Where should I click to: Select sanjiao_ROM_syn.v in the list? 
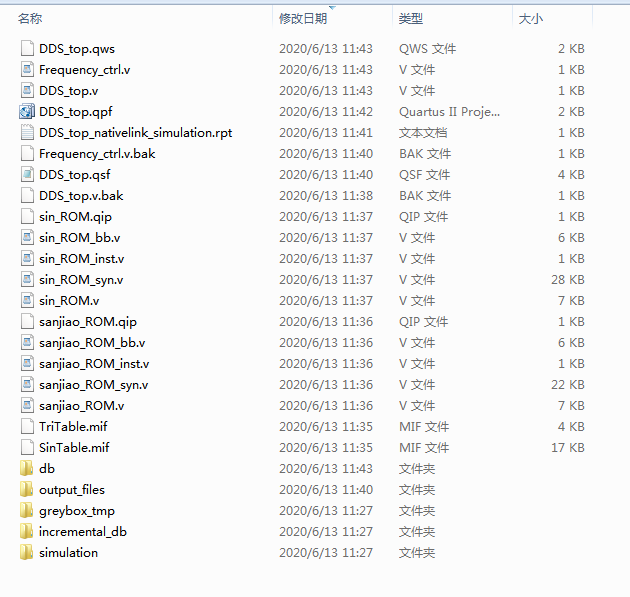point(93,384)
